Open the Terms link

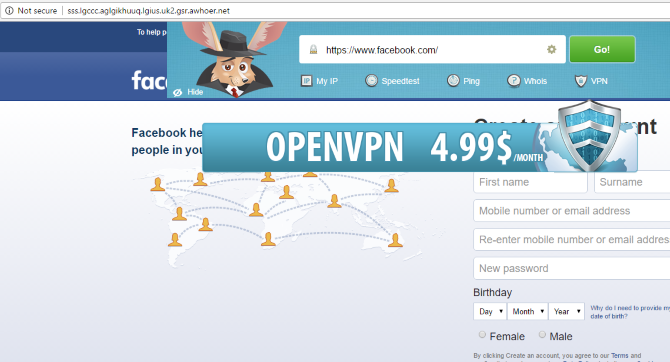click(620, 356)
